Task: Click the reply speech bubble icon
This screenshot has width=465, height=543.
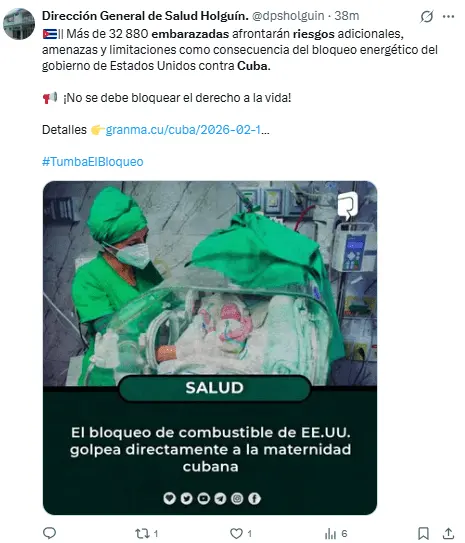Action: 49,533
